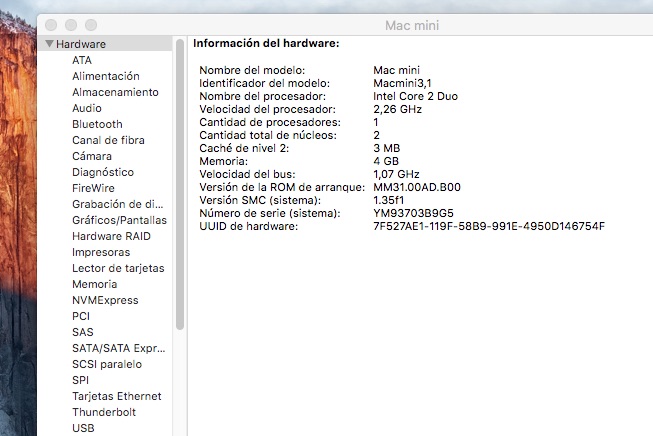Click the Intel Core 2 Duo value
Viewport: 653px width, 436px height.
[x=416, y=96]
